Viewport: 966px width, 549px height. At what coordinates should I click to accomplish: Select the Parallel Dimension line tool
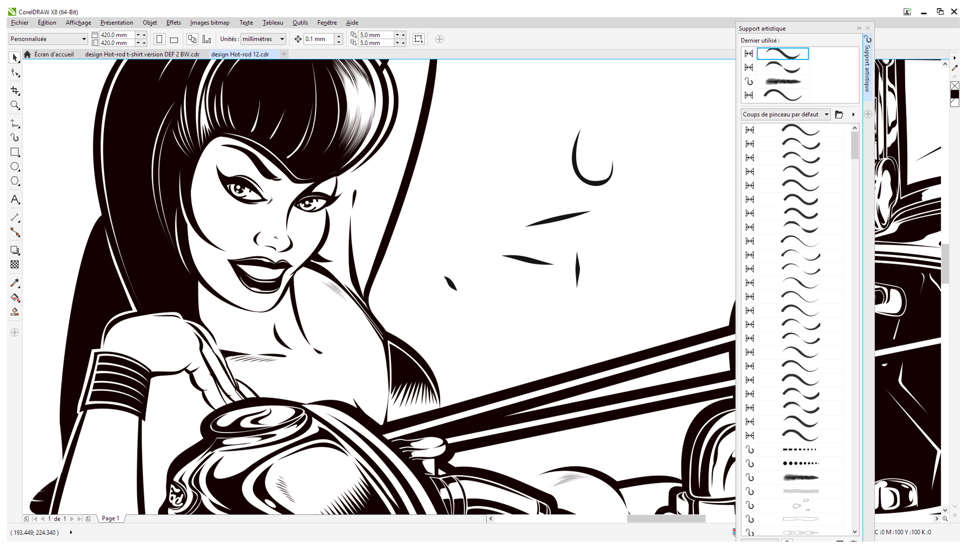[x=15, y=218]
